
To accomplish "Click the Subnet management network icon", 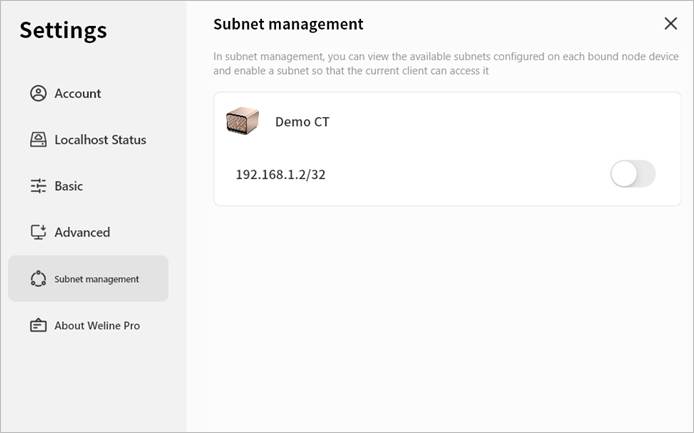I will 39,279.
